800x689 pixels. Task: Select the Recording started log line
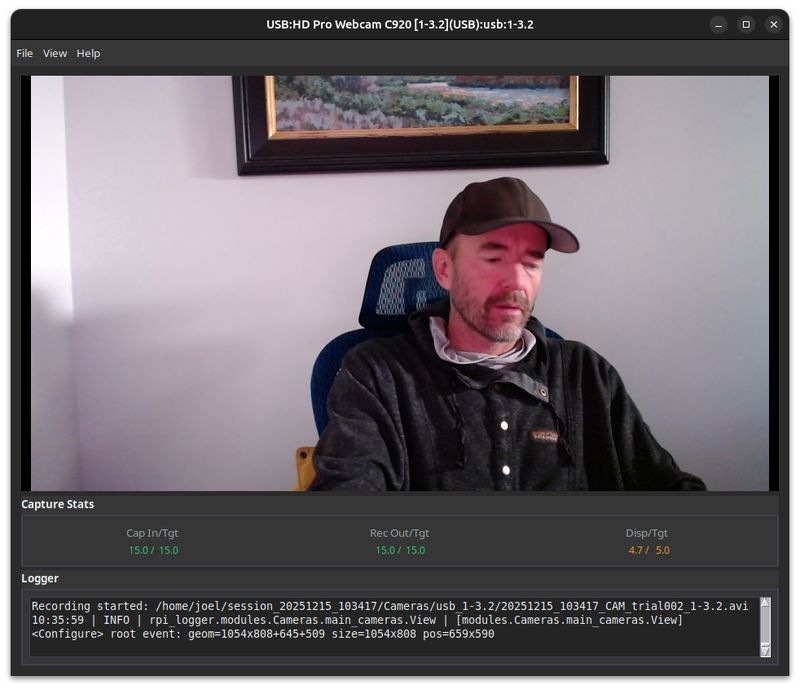300,604
